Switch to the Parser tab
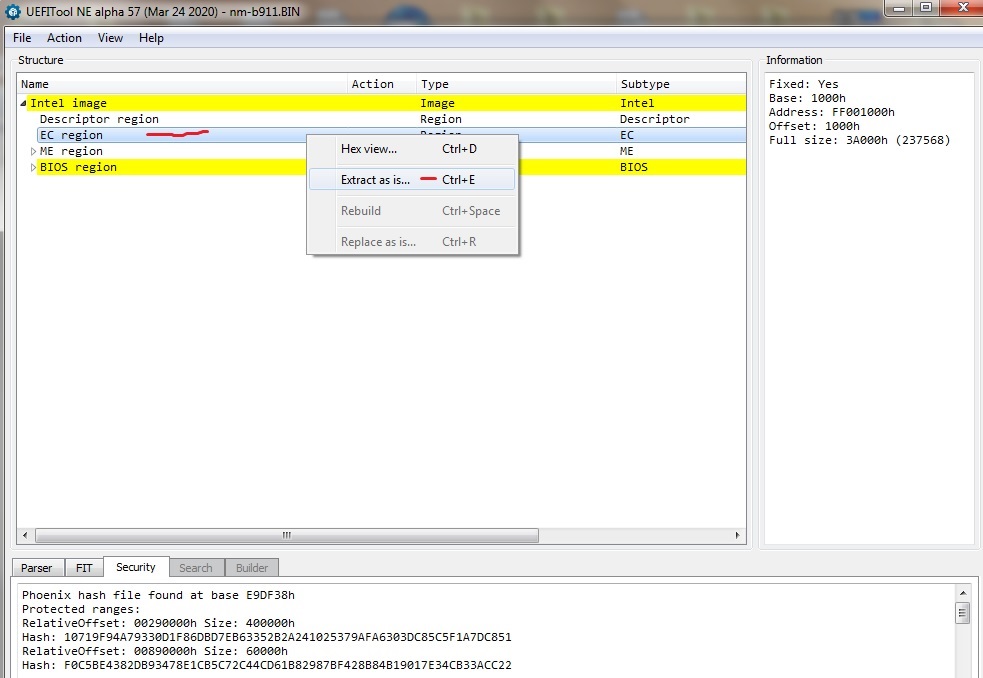Image resolution: width=983 pixels, height=678 pixels. pyautogui.click(x=37, y=568)
